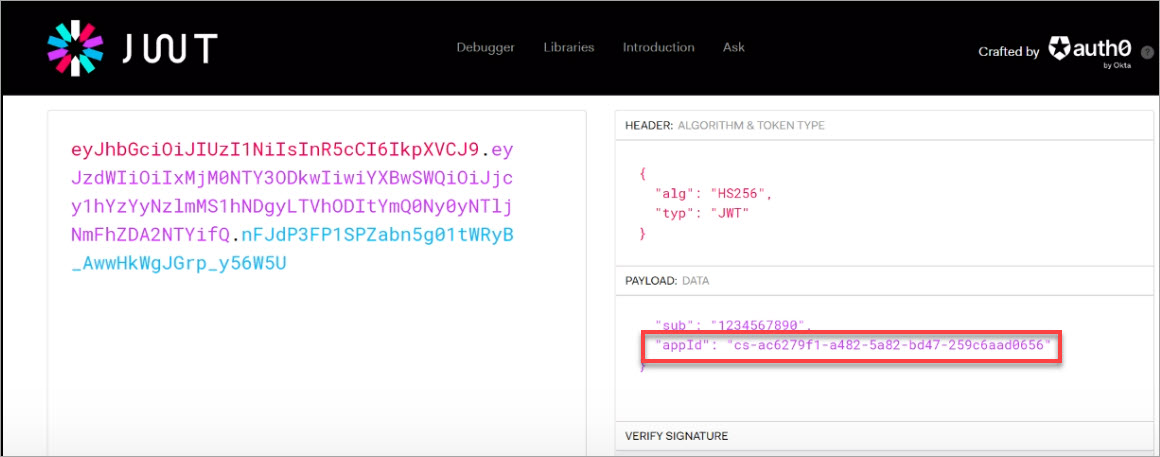
Task: Select the VERIFY SIGNATURE section title
Action: point(676,436)
